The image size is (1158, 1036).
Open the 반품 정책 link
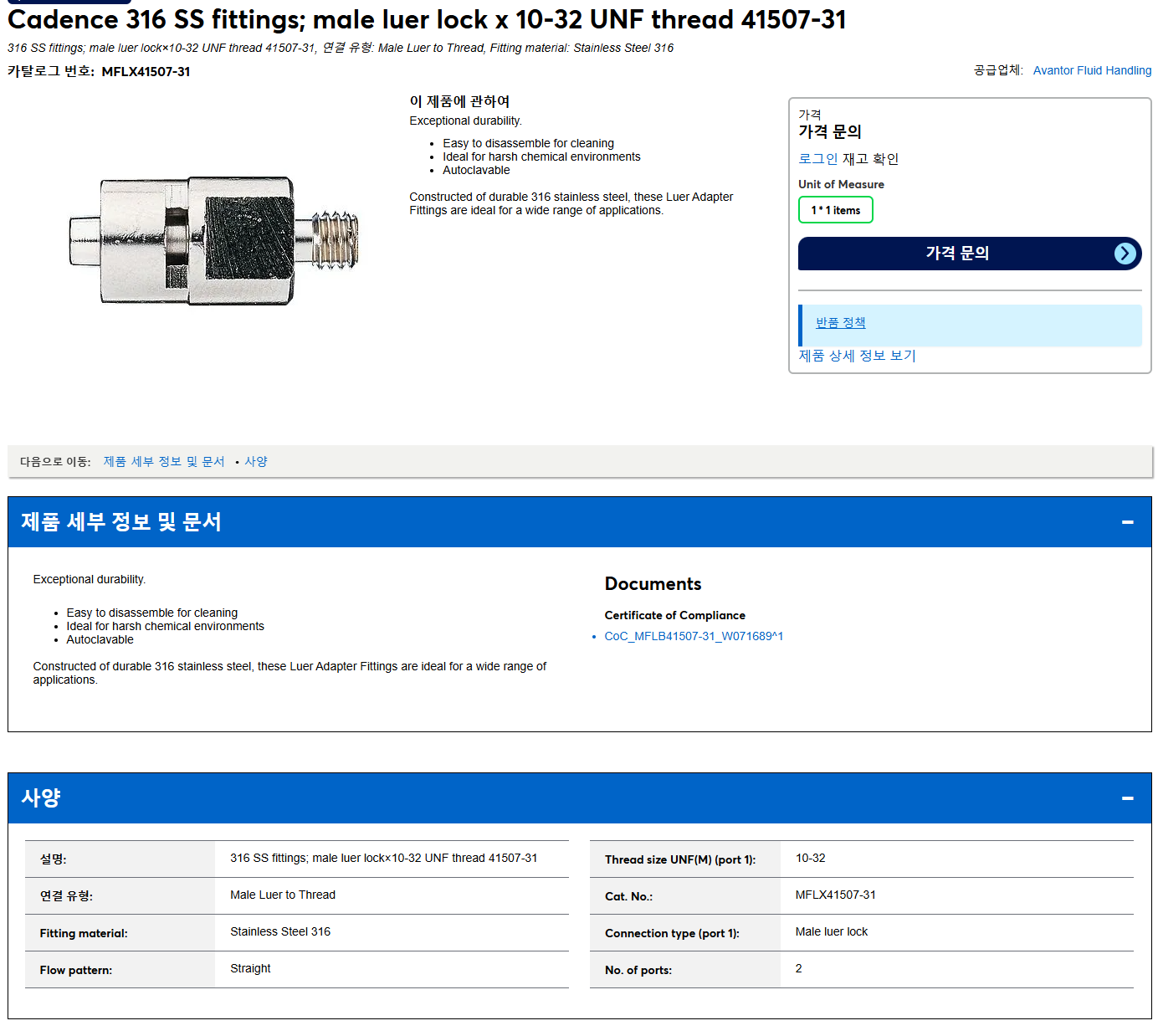tap(840, 322)
